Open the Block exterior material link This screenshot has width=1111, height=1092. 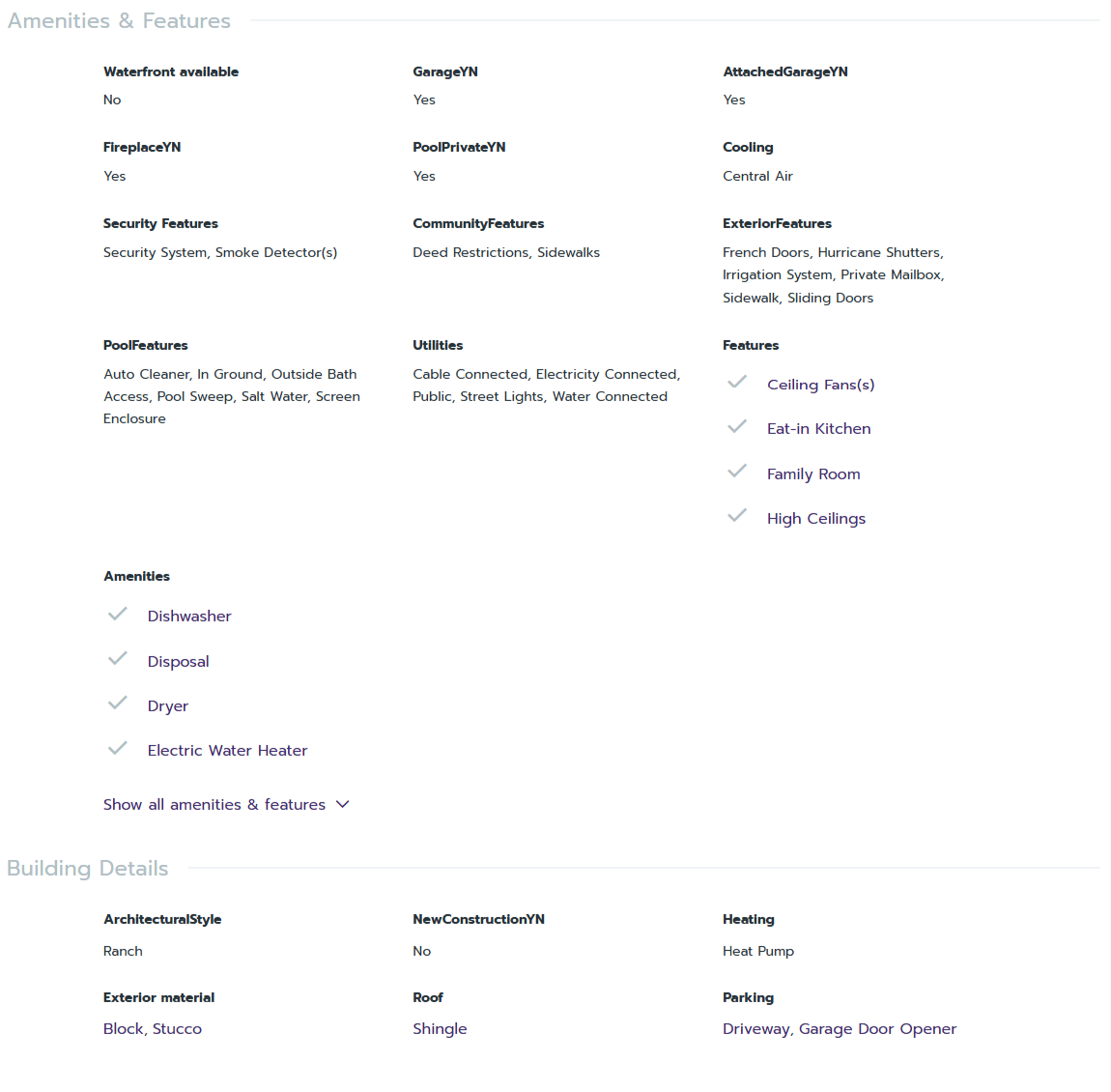123,1029
